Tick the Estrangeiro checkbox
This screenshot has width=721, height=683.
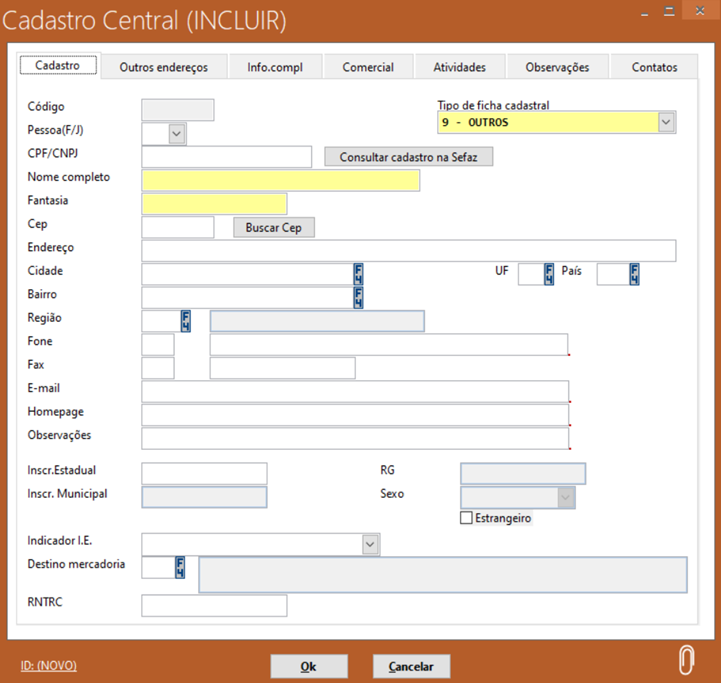tap(466, 518)
